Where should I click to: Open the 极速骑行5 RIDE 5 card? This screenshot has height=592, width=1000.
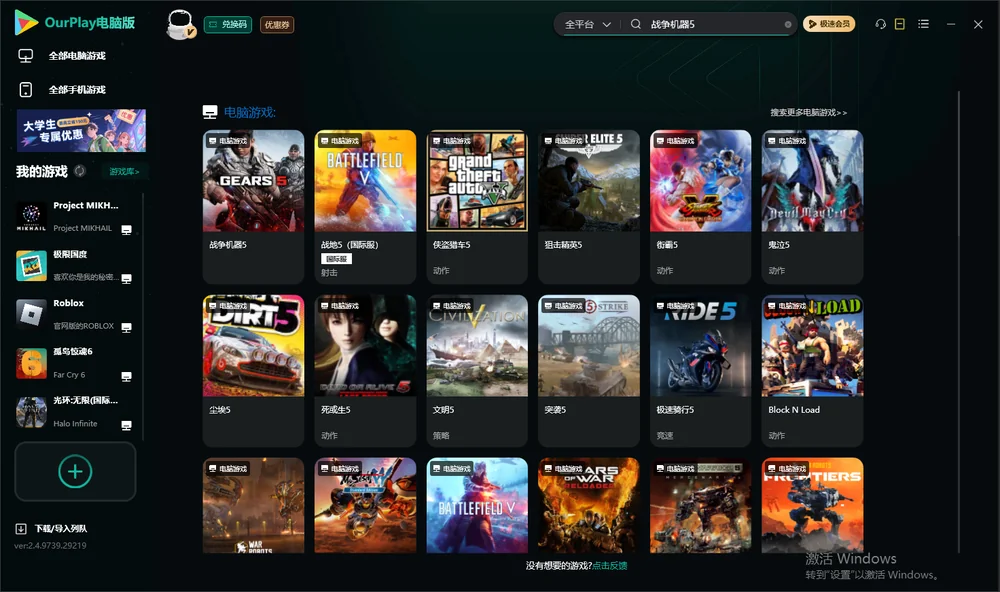(700, 371)
